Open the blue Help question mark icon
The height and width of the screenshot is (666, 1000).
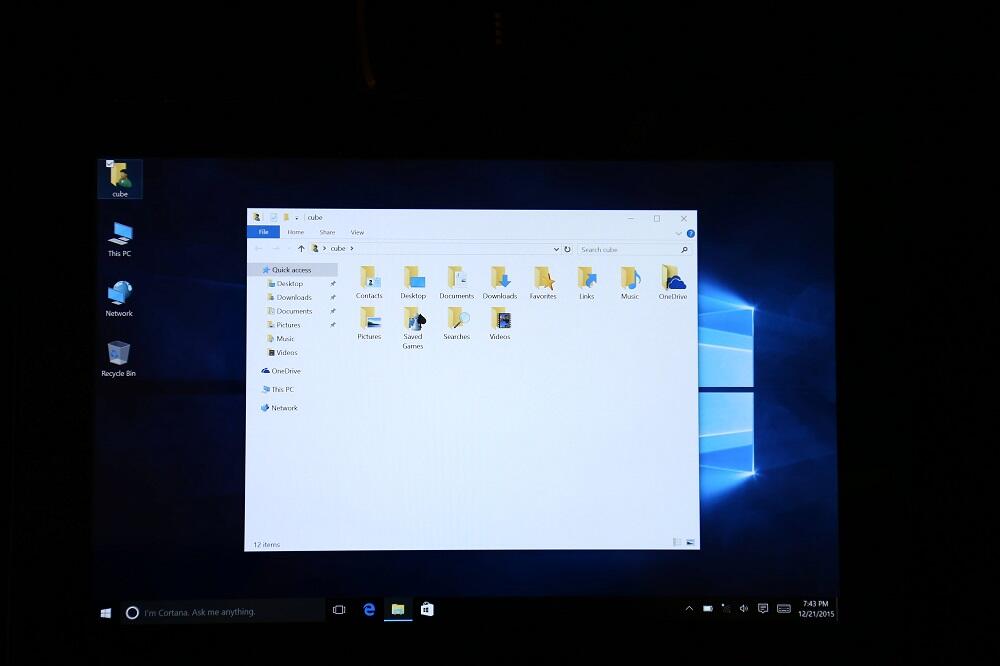tap(690, 233)
